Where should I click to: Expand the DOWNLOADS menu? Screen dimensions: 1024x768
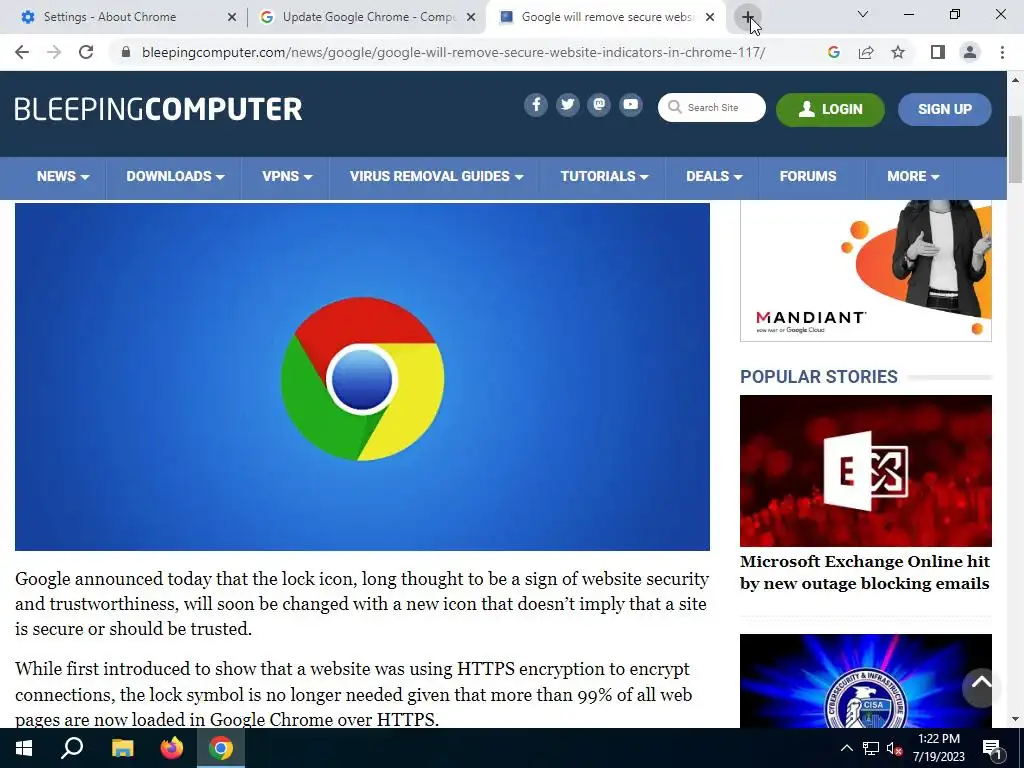175,176
